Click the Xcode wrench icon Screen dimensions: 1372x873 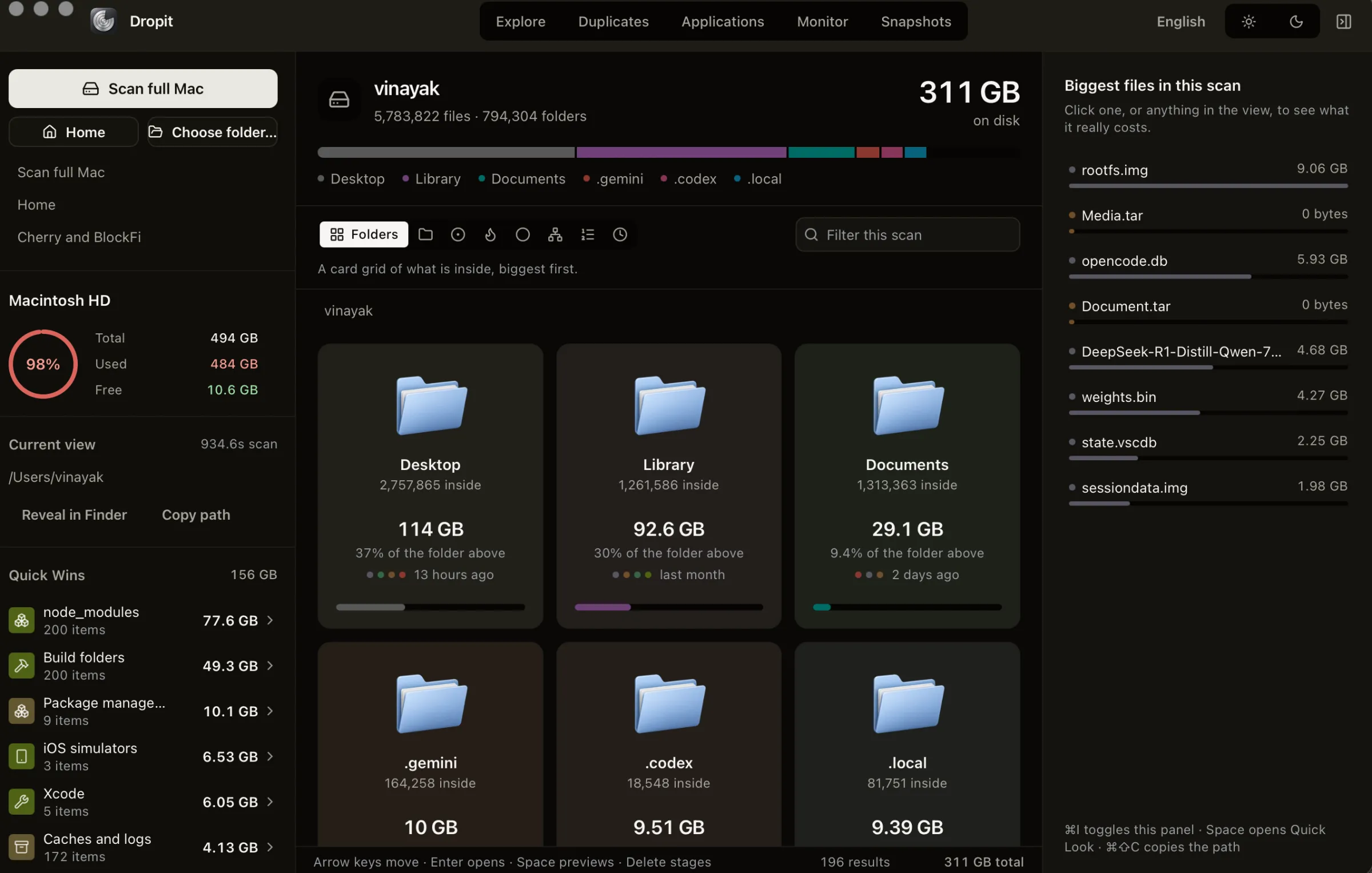tap(22, 802)
